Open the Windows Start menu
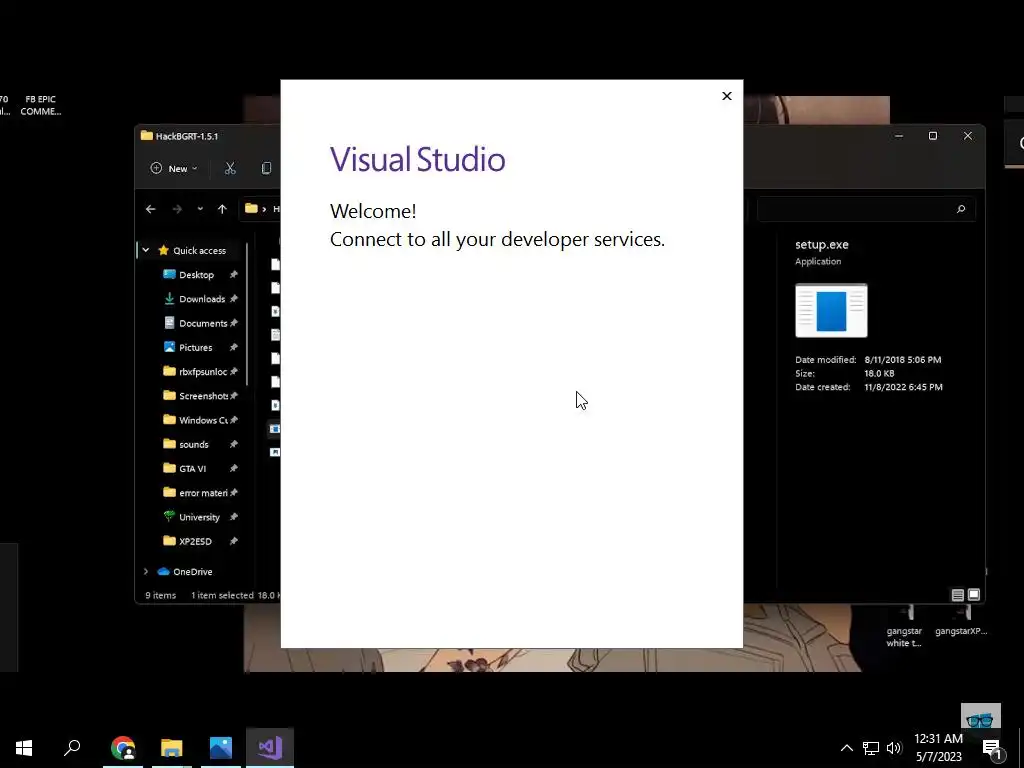The image size is (1024, 768). pyautogui.click(x=24, y=748)
